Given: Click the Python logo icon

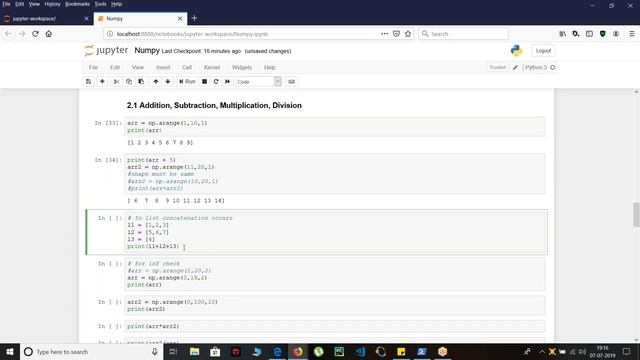Looking at the screenshot, I should pyautogui.click(x=516, y=50).
